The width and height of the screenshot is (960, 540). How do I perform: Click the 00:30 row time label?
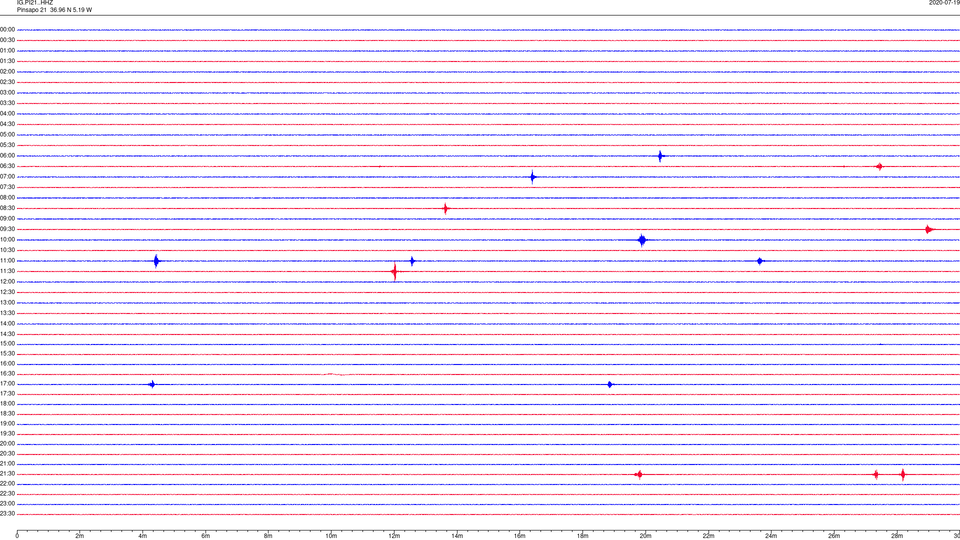pos(7,40)
